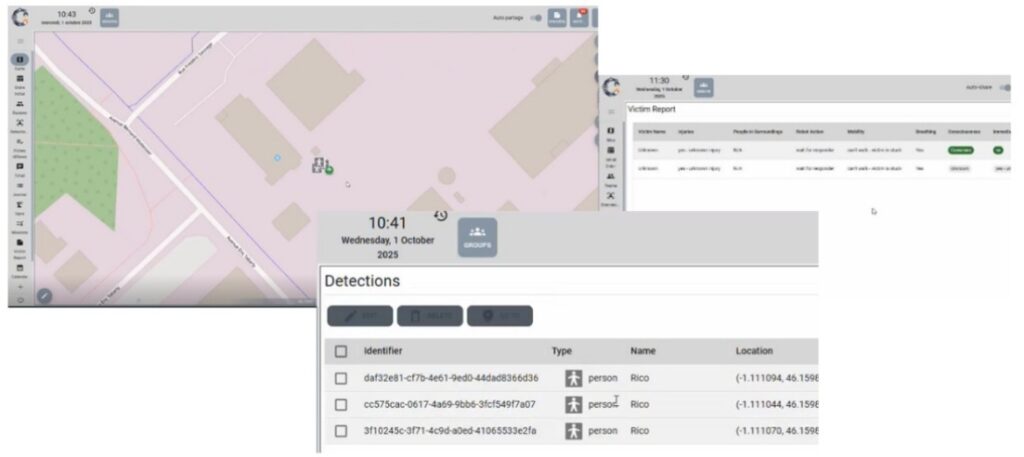Select all detections with header checkbox
This screenshot has height=457, width=1024.
[x=341, y=351]
